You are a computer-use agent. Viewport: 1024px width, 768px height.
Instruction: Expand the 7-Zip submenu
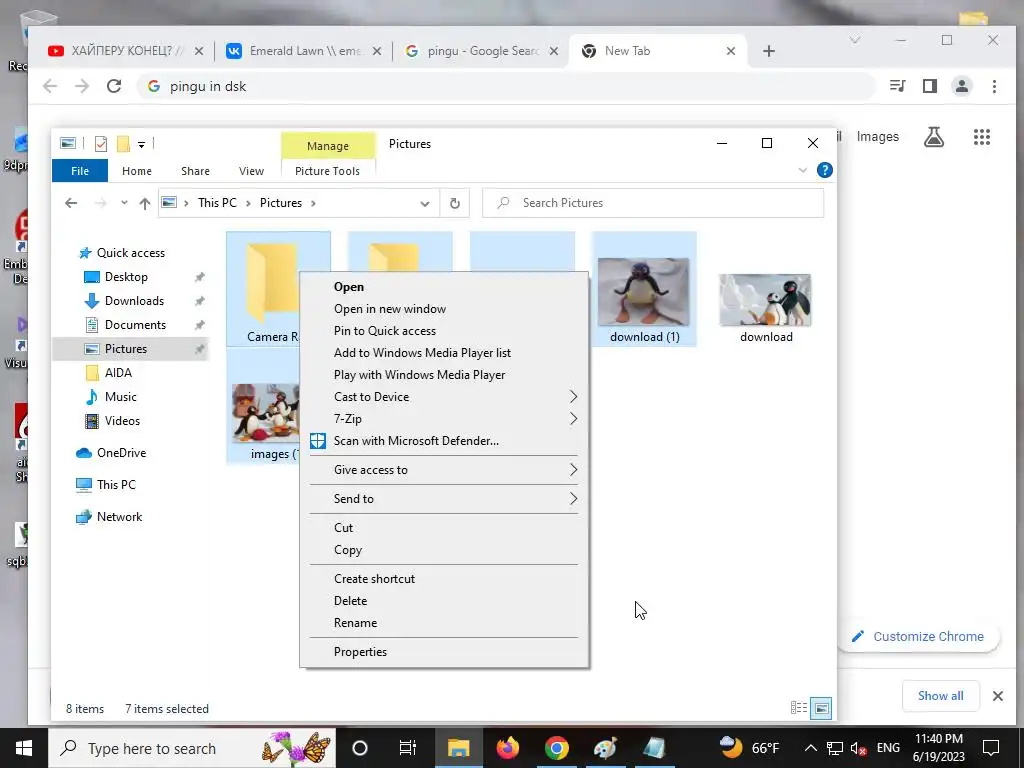444,419
